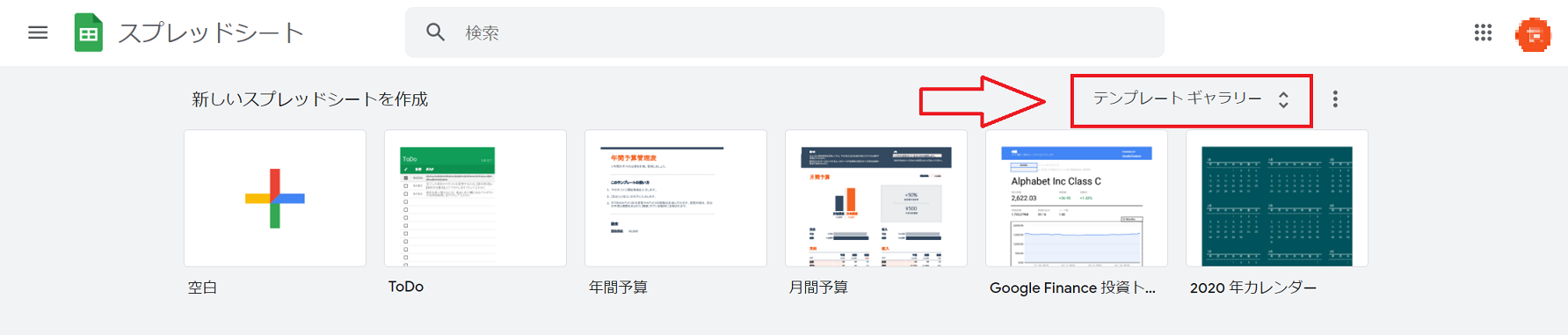Click the 2020 年カレンダー label text

point(1253,288)
